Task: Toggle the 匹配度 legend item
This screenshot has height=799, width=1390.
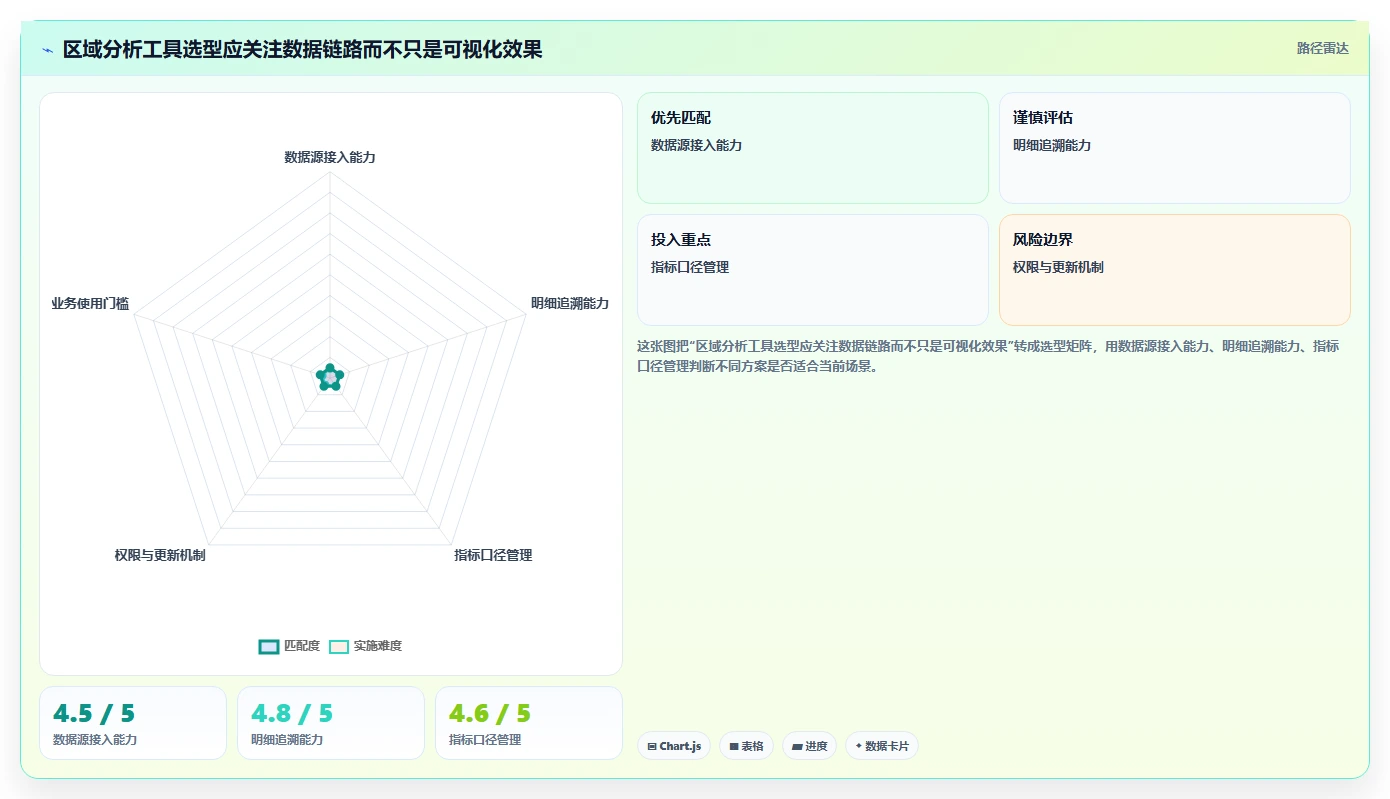Action: pos(289,646)
